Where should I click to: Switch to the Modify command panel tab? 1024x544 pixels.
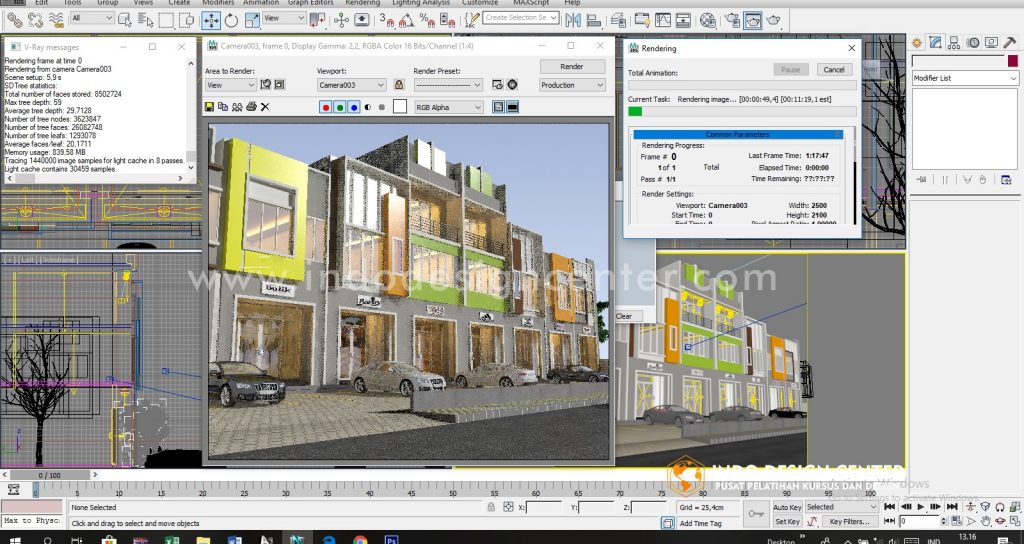tap(936, 43)
